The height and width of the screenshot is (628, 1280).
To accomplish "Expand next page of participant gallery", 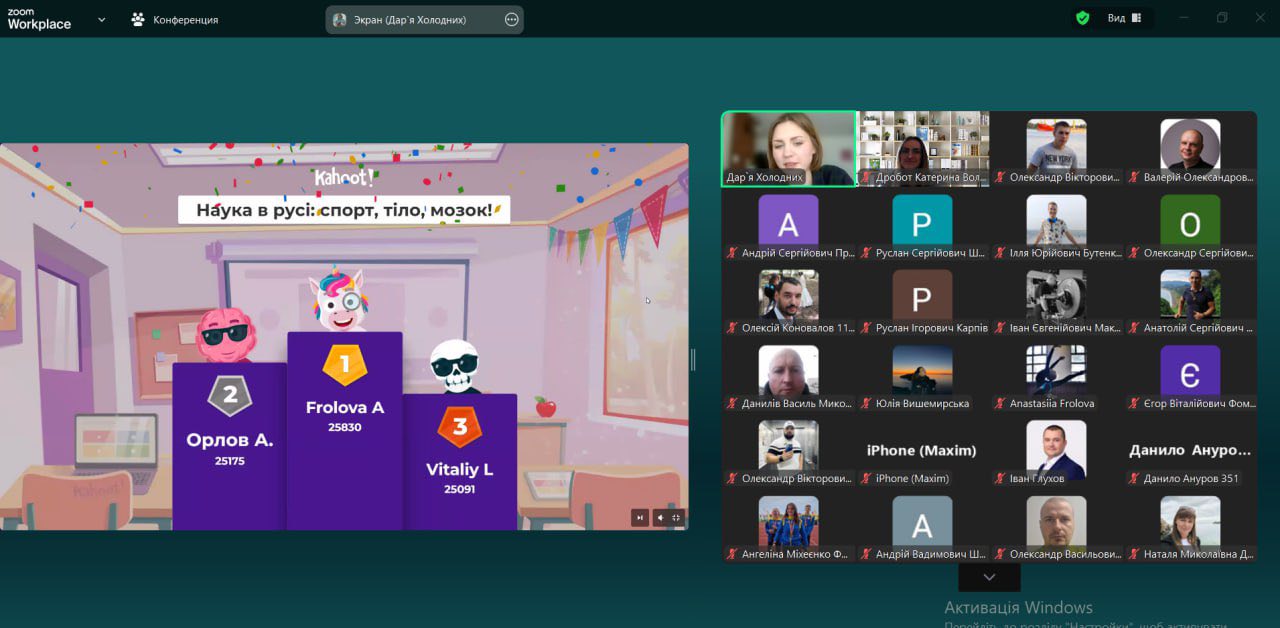I will click(989, 577).
